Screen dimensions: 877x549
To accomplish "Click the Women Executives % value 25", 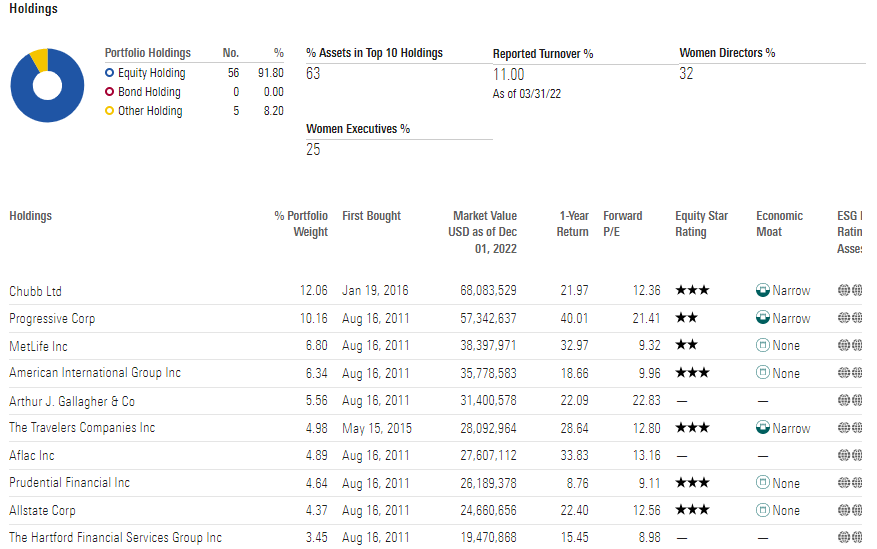I will [x=313, y=149].
